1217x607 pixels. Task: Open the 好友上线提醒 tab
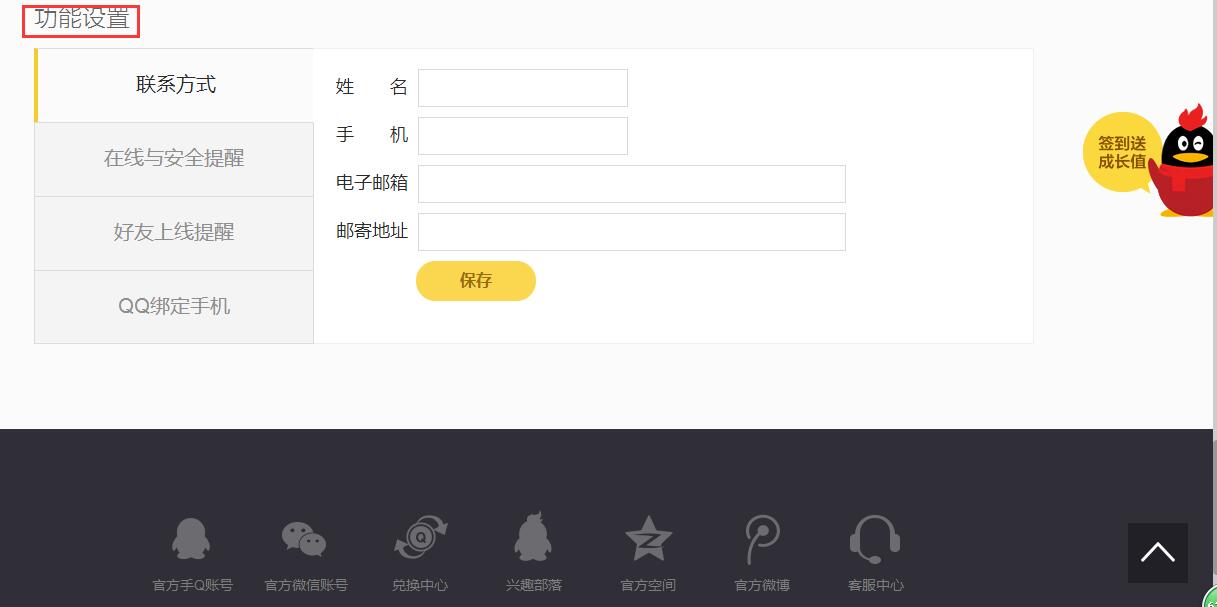coord(174,233)
